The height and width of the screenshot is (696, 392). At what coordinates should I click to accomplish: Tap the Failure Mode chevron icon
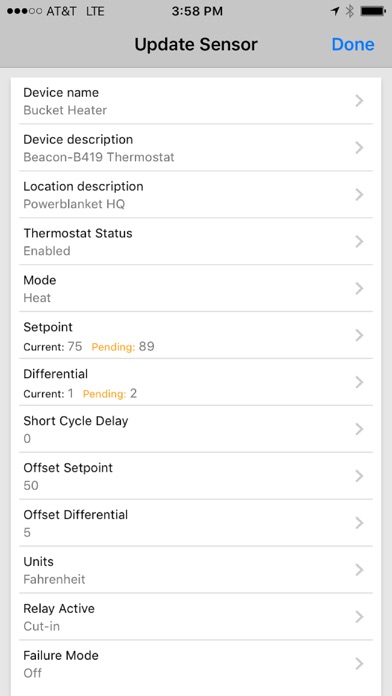click(360, 664)
